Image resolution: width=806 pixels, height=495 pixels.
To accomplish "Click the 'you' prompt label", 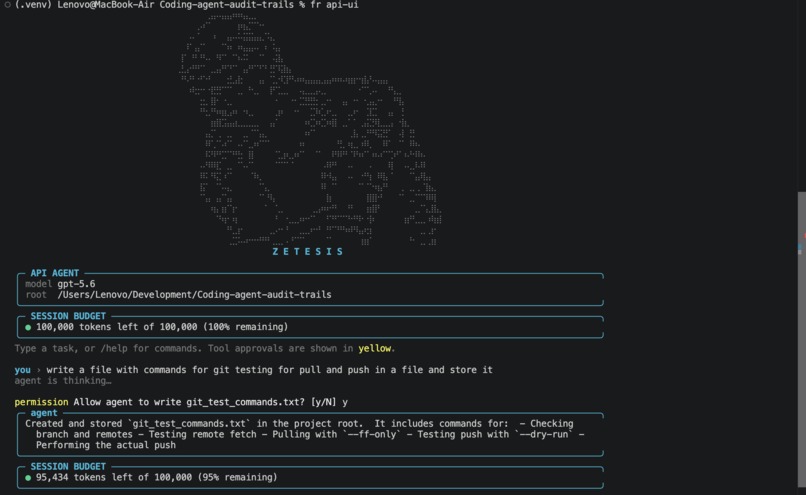I will point(23,370).
